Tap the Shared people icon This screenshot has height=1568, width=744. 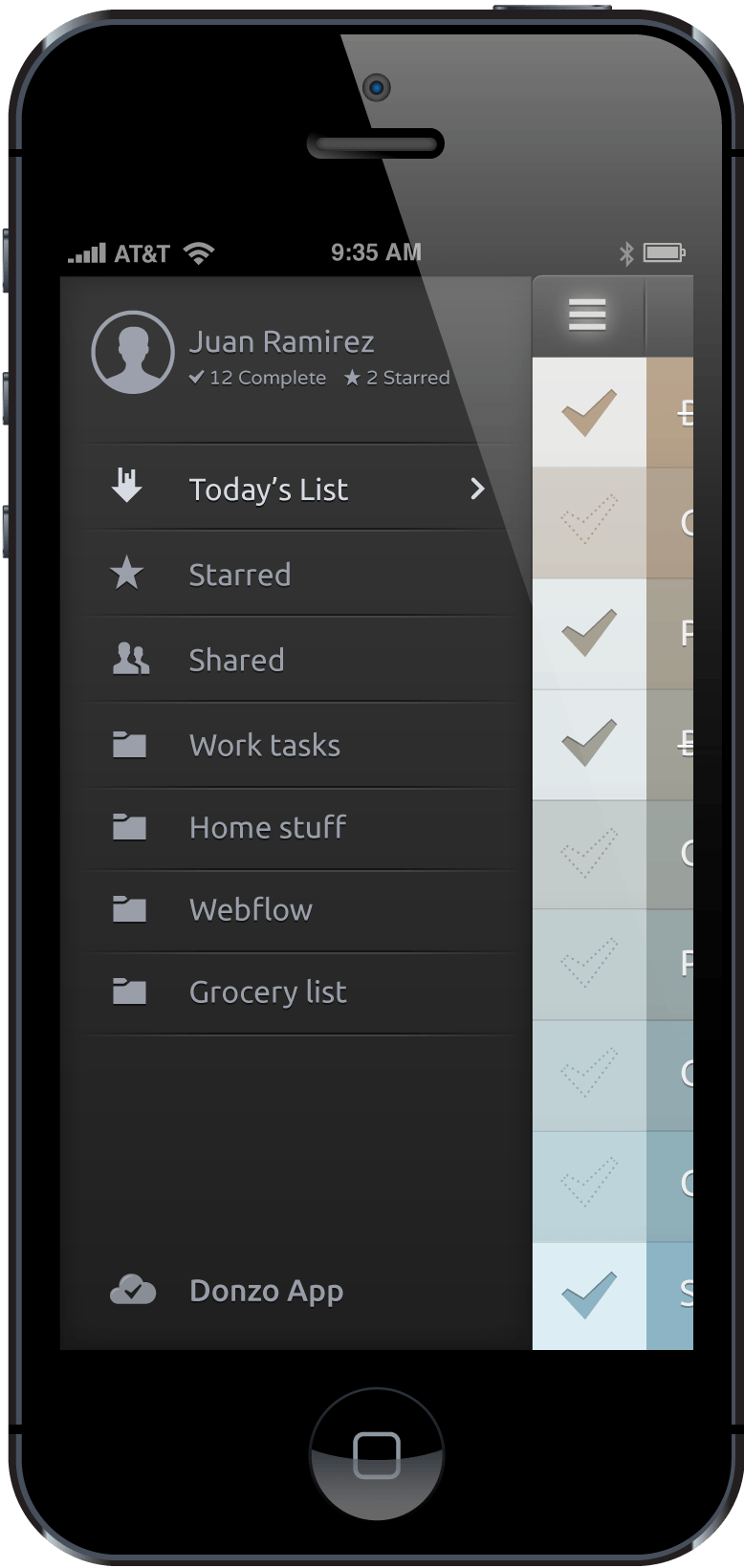131,659
